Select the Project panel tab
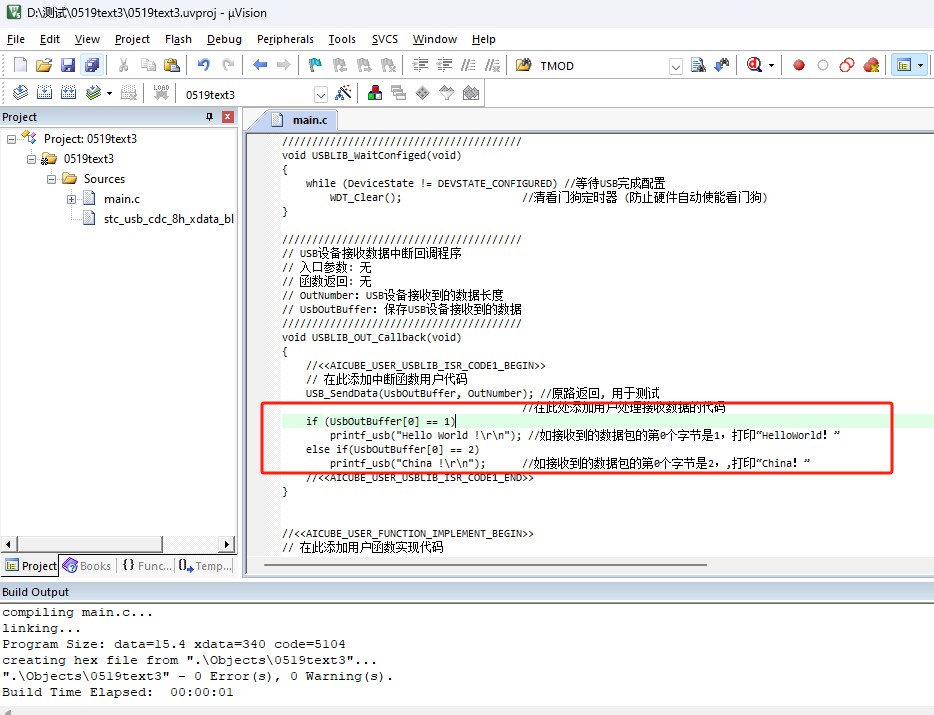The height and width of the screenshot is (715, 934). pyautogui.click(x=31, y=565)
